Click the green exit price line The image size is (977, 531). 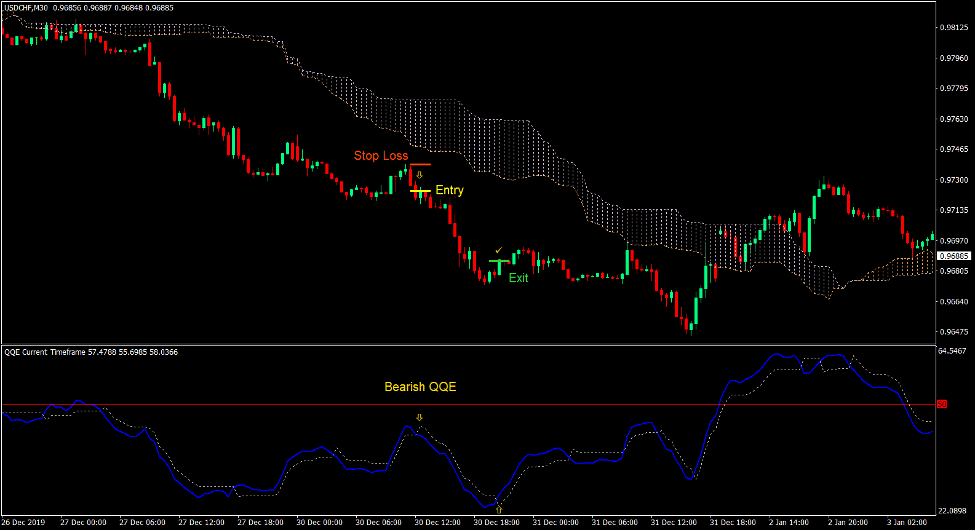(499, 262)
